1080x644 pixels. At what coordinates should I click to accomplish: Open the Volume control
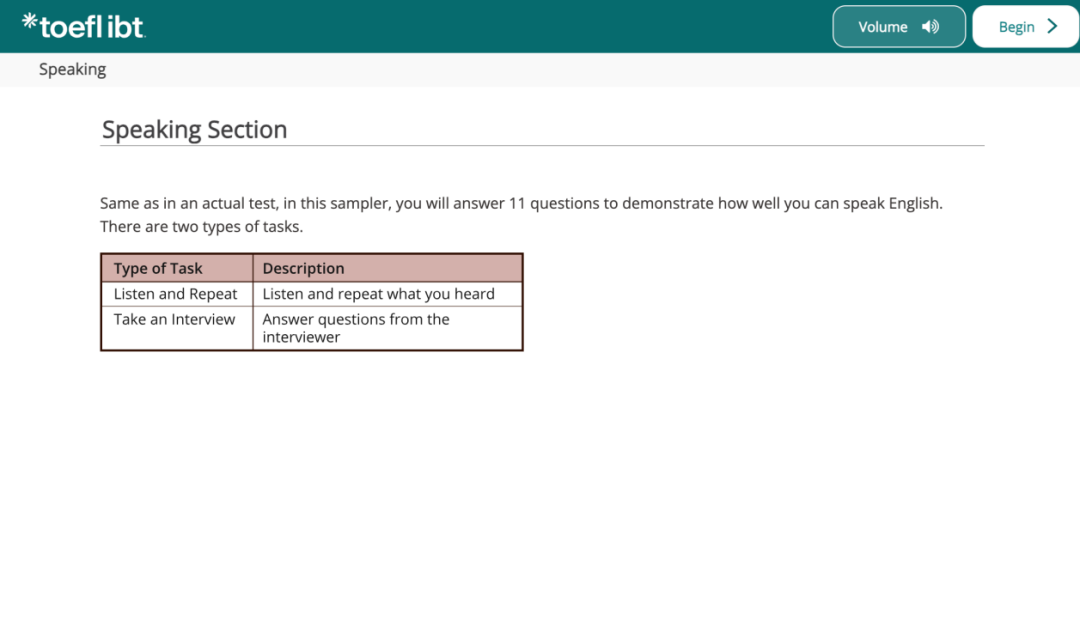pos(898,27)
